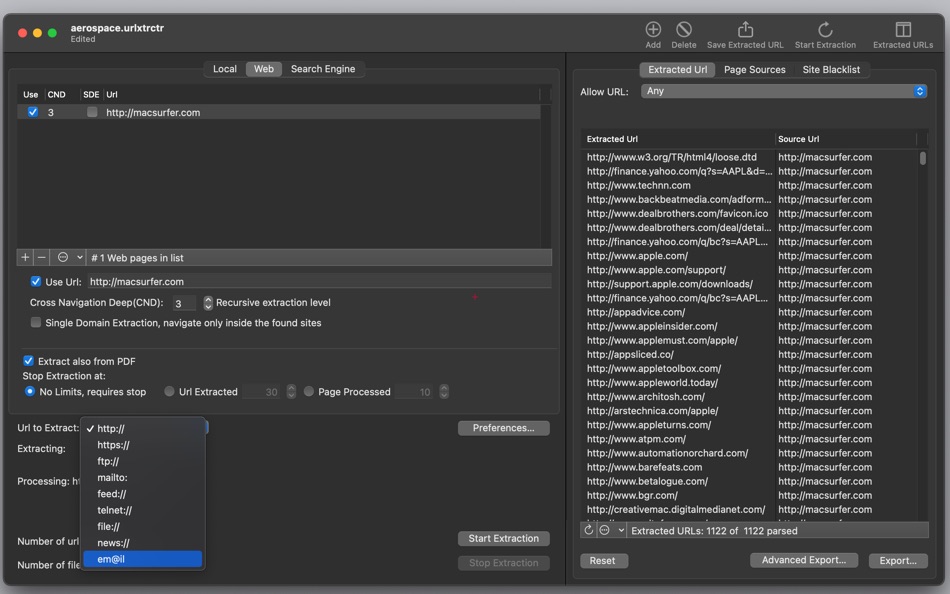The width and height of the screenshot is (950, 594).
Task: Open action menu beside extracted URLs count
Action: [611, 530]
